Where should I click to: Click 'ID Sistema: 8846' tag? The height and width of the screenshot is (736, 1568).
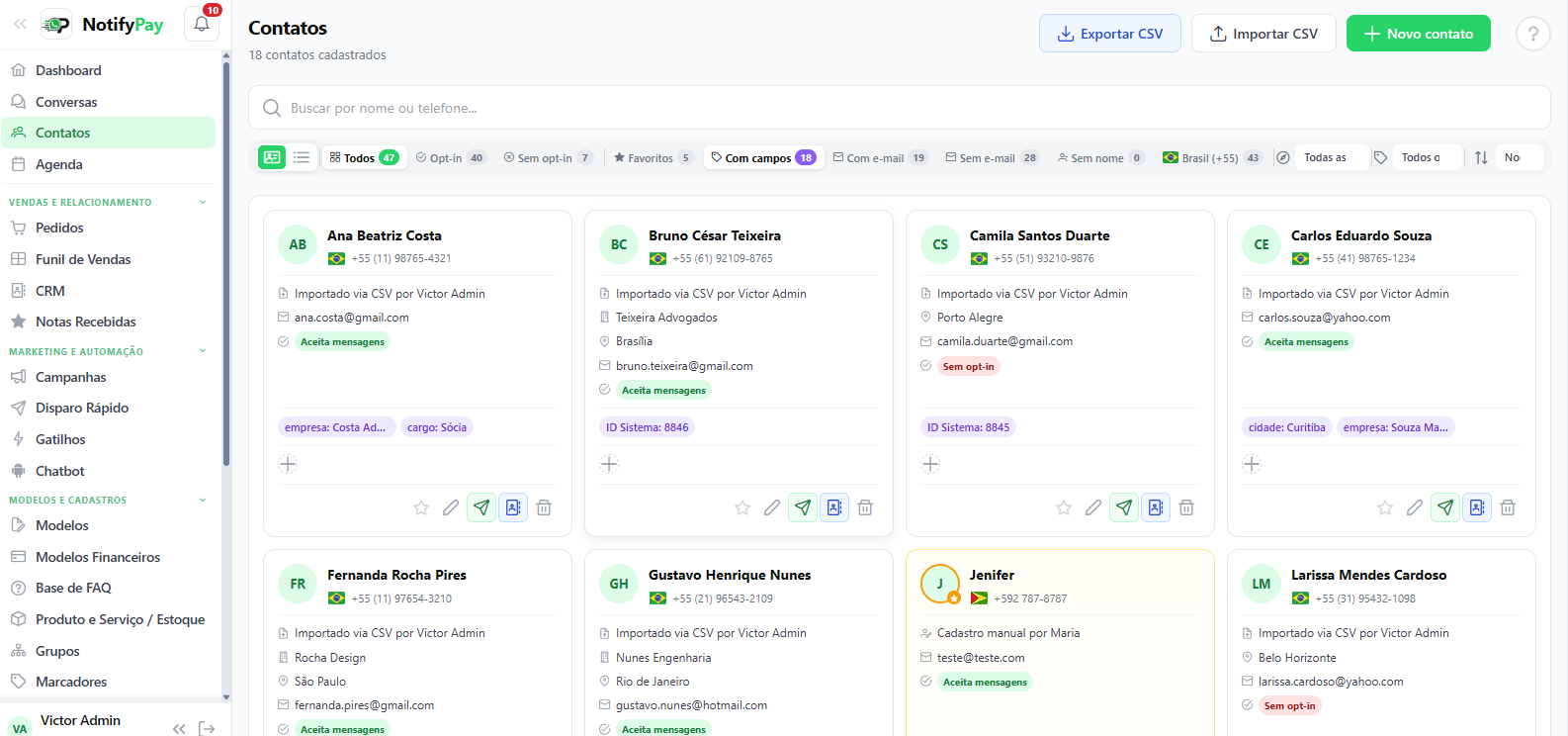click(x=648, y=427)
